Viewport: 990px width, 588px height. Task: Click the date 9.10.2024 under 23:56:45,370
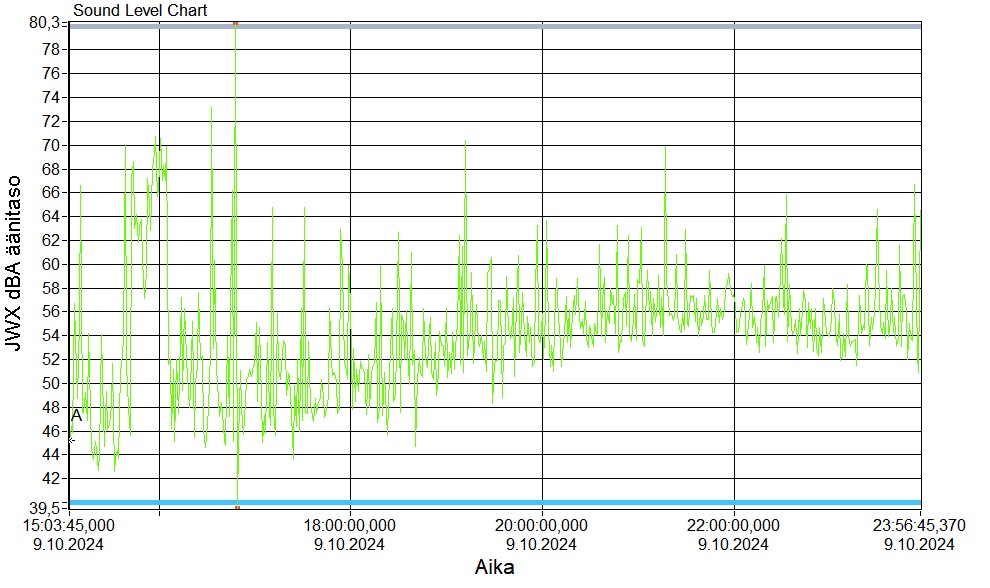pyautogui.click(x=919, y=544)
